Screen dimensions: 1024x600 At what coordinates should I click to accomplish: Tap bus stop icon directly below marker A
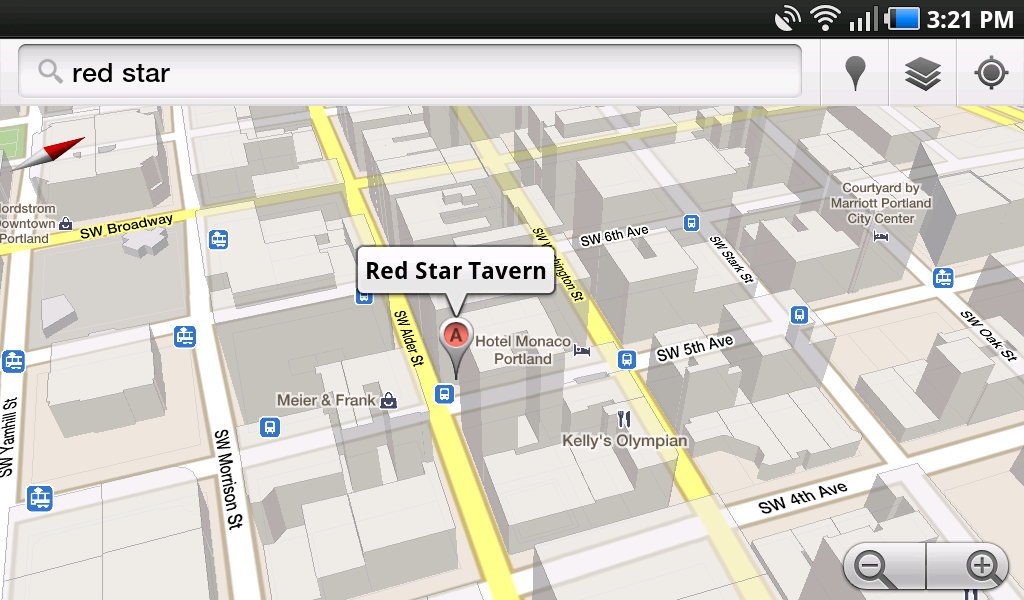[445, 394]
